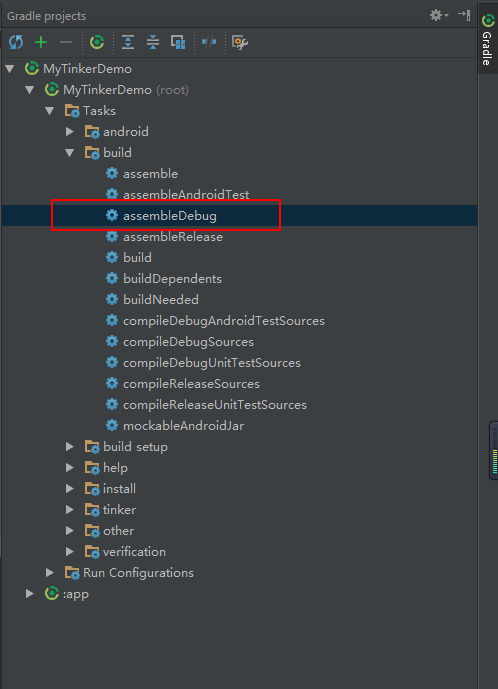Image resolution: width=498 pixels, height=689 pixels.
Task: Select the 'verification' label
Action: (x=134, y=552)
